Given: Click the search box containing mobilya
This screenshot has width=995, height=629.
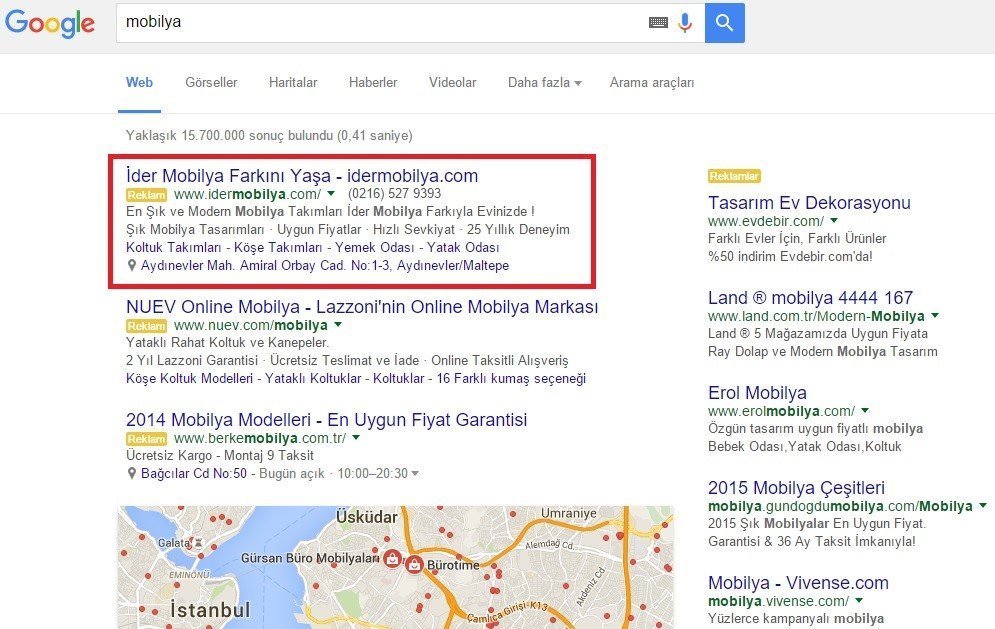Looking at the screenshot, I should 380,22.
